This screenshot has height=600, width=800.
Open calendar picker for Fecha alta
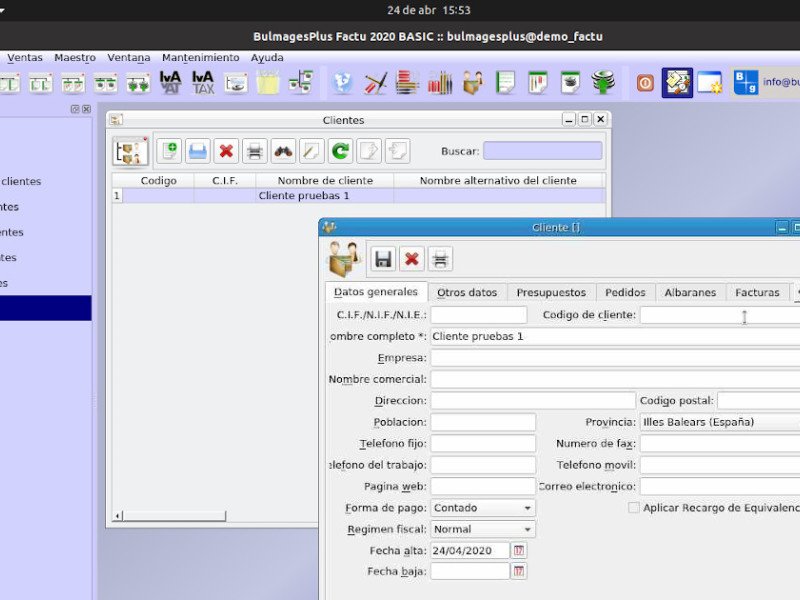[x=518, y=551]
